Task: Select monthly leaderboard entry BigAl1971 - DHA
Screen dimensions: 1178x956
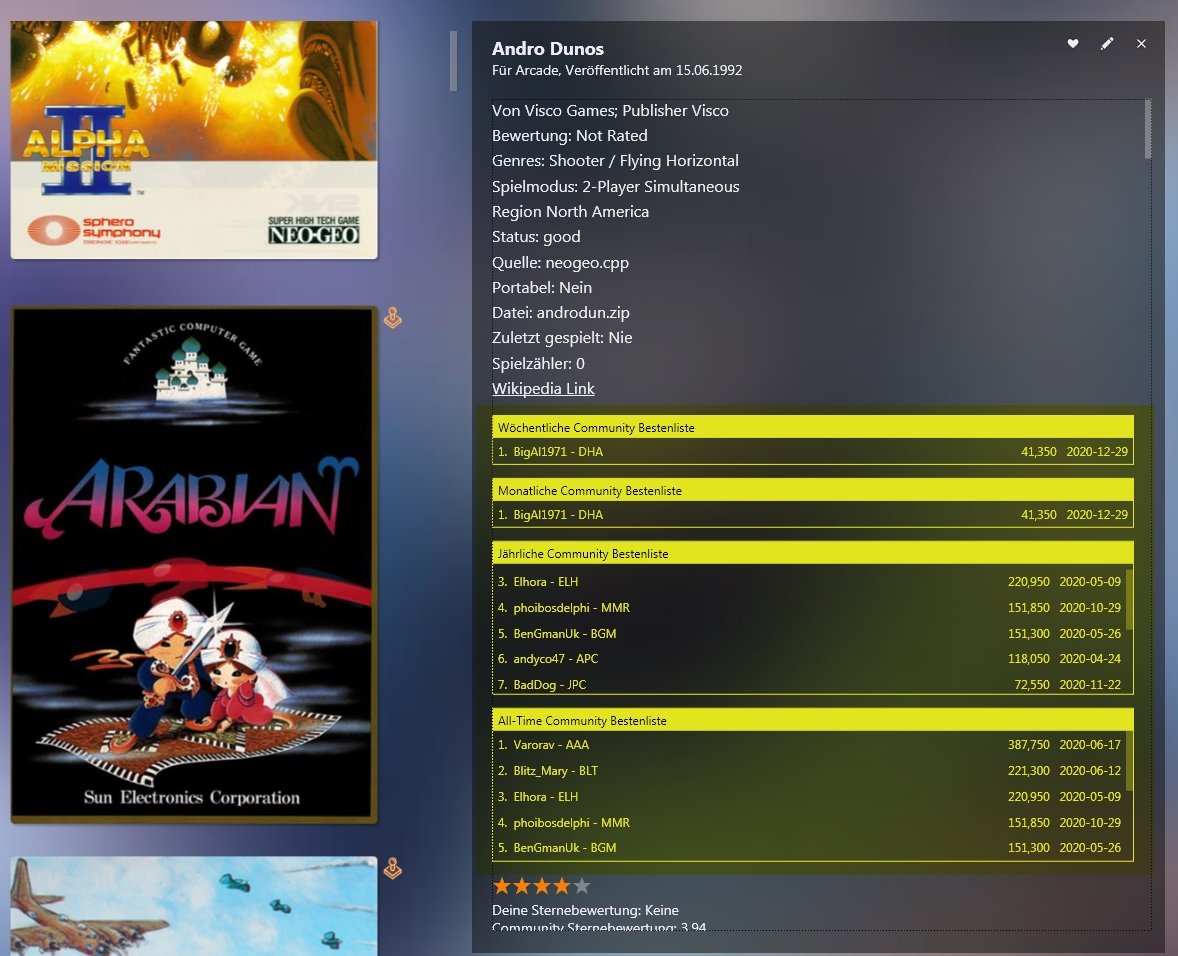Action: pos(812,514)
